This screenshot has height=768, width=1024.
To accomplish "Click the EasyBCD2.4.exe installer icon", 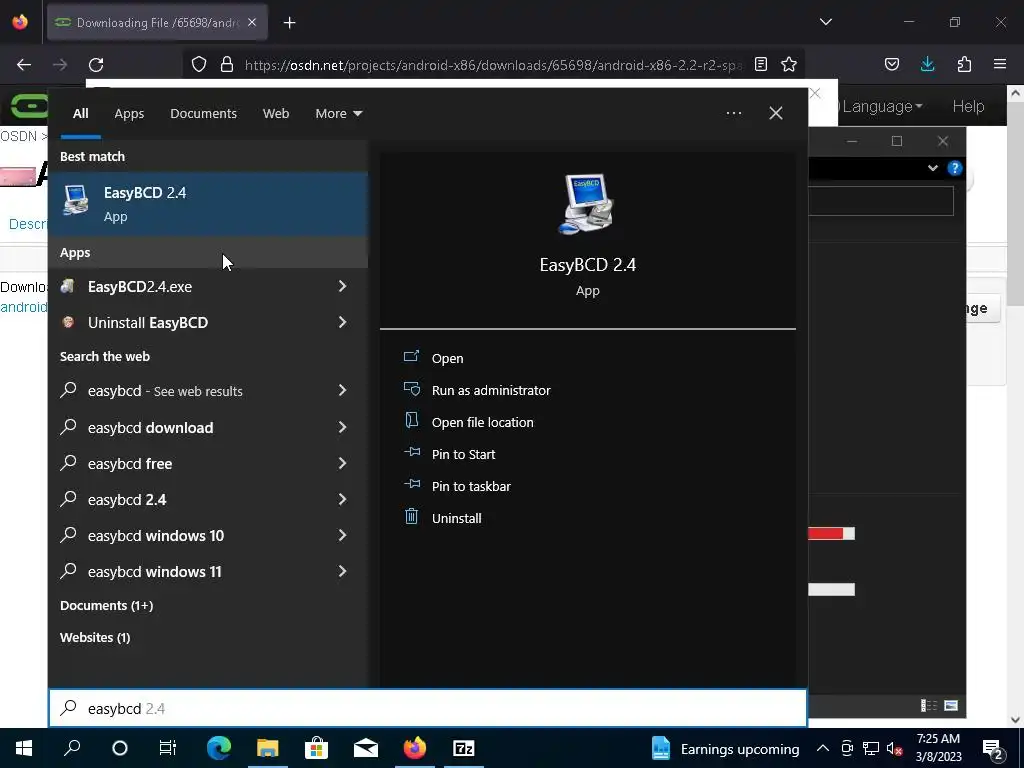I will (68, 286).
